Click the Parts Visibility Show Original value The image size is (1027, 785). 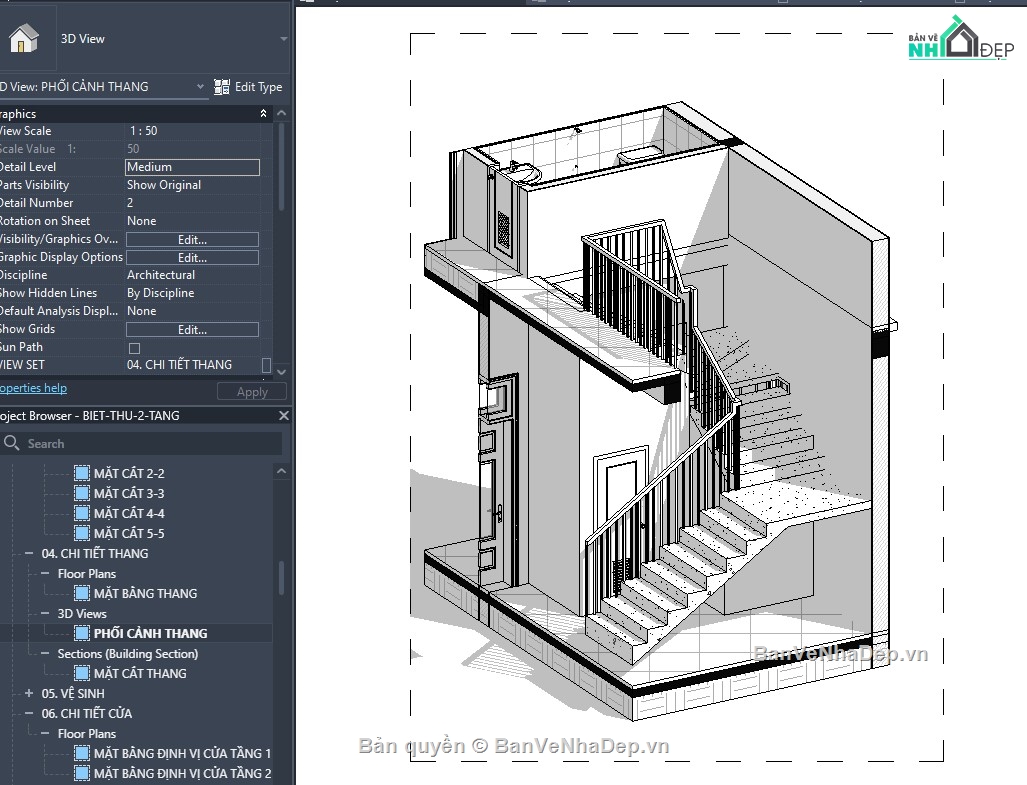coord(164,185)
